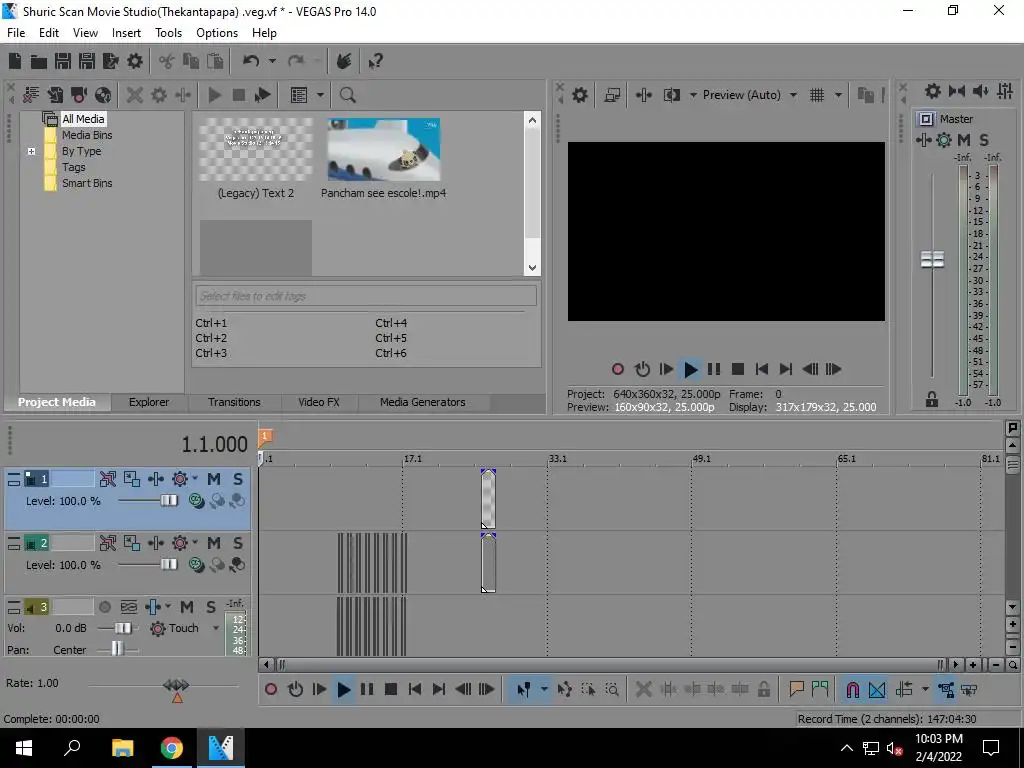Arm track 3 for recording
The height and width of the screenshot is (768, 1024).
pos(104,607)
